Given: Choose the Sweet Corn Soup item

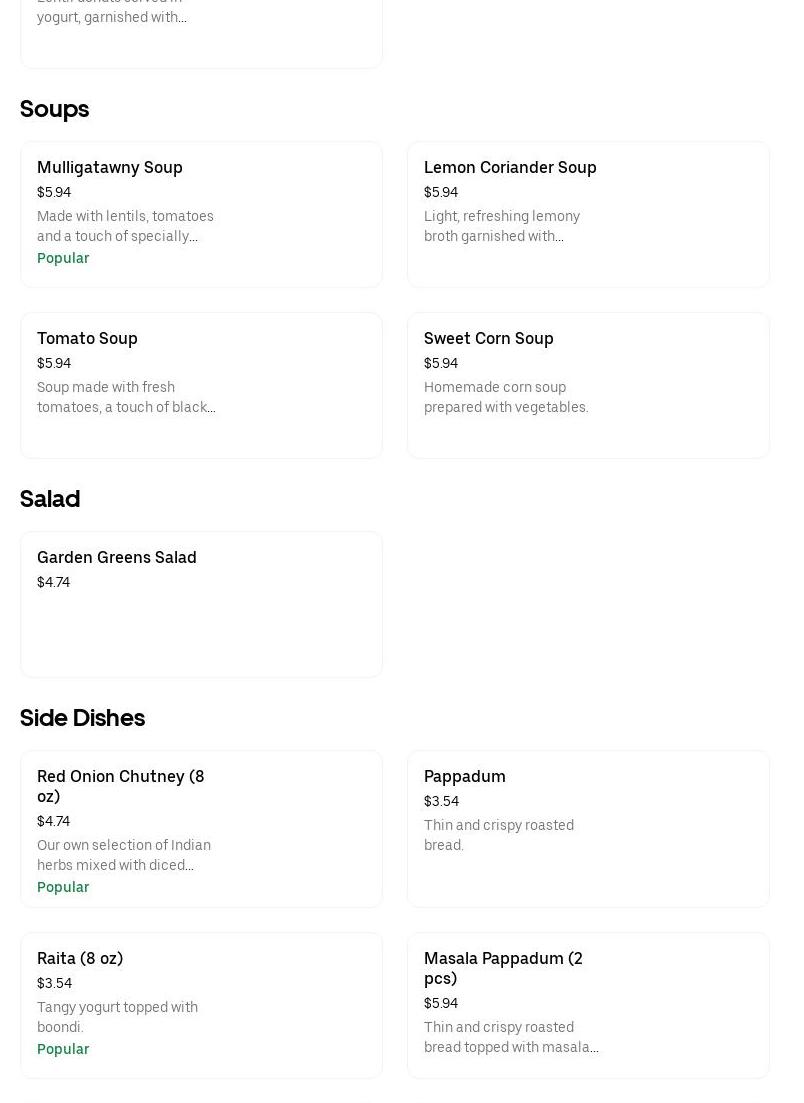Looking at the screenshot, I should [489, 338].
